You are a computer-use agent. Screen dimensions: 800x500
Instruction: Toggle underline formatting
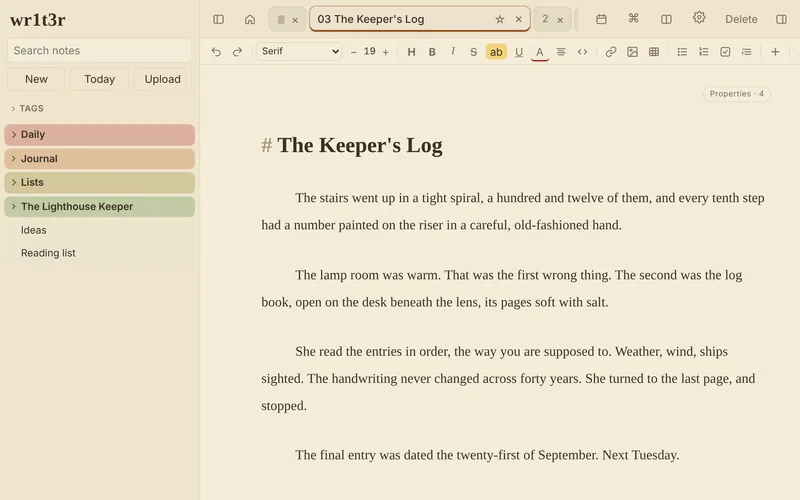tap(519, 52)
